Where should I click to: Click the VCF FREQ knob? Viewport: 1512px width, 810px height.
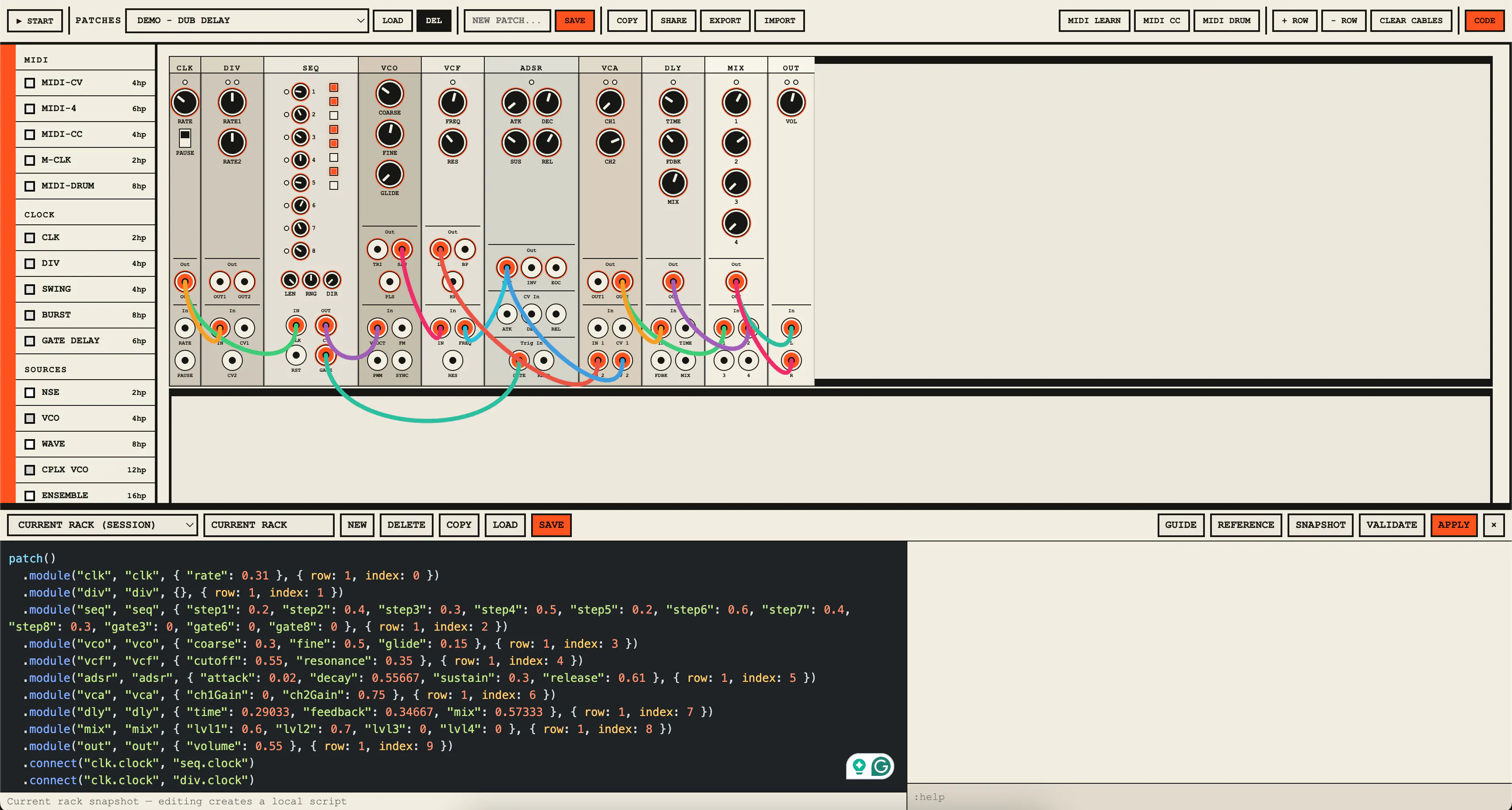[x=452, y=103]
